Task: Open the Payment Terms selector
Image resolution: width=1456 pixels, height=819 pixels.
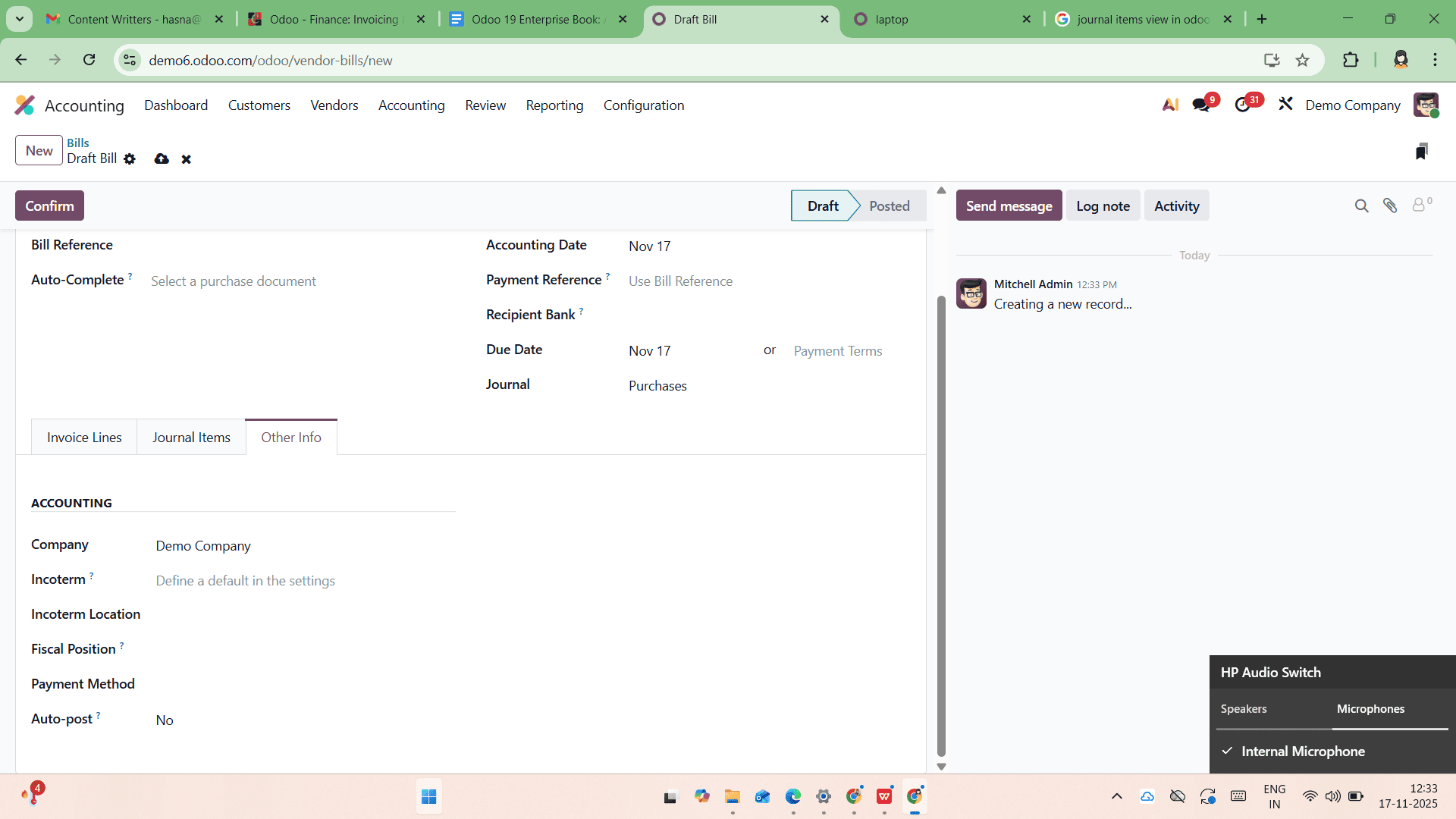Action: pos(838,350)
